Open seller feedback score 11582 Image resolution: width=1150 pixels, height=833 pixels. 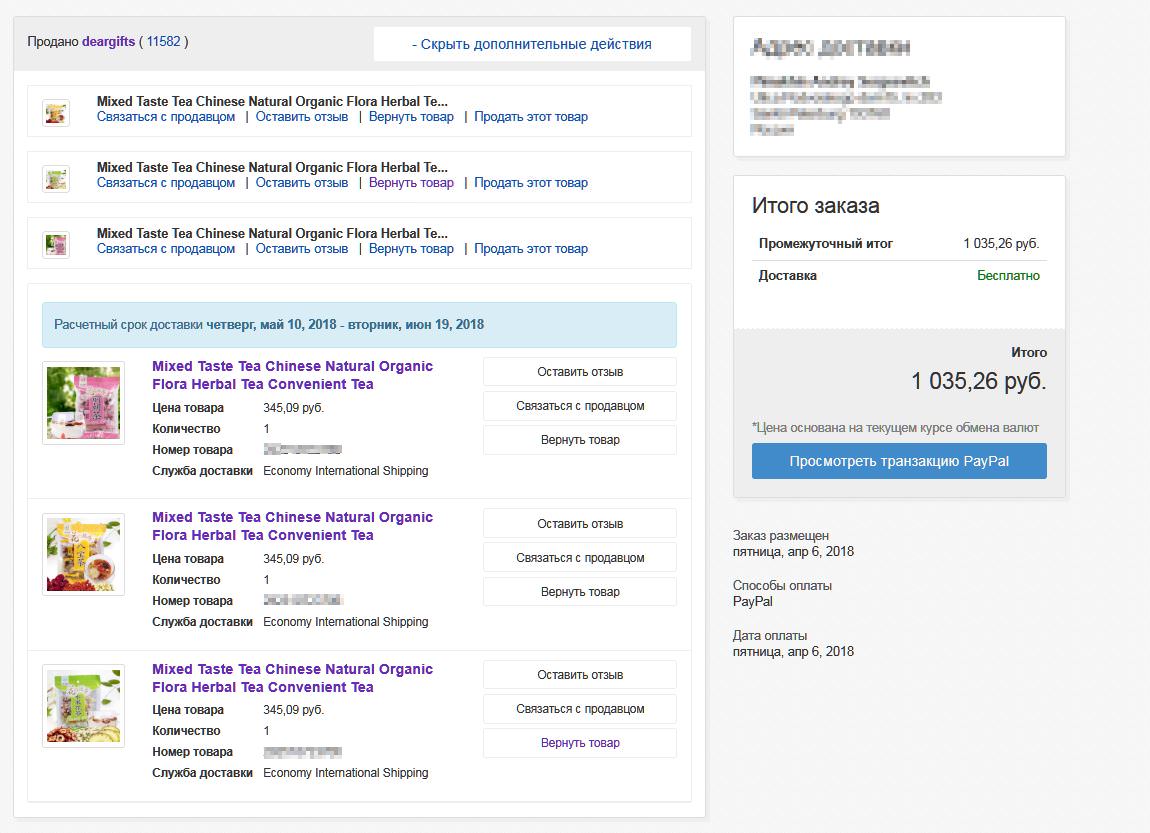click(x=163, y=42)
